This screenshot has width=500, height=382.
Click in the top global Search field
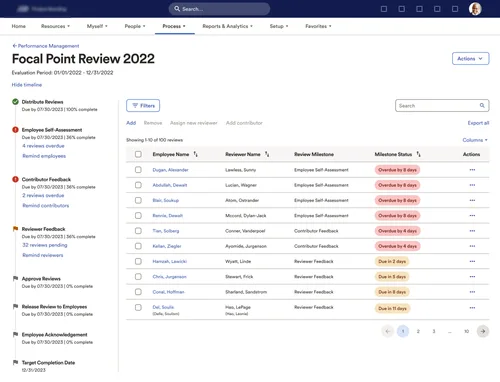pos(219,9)
